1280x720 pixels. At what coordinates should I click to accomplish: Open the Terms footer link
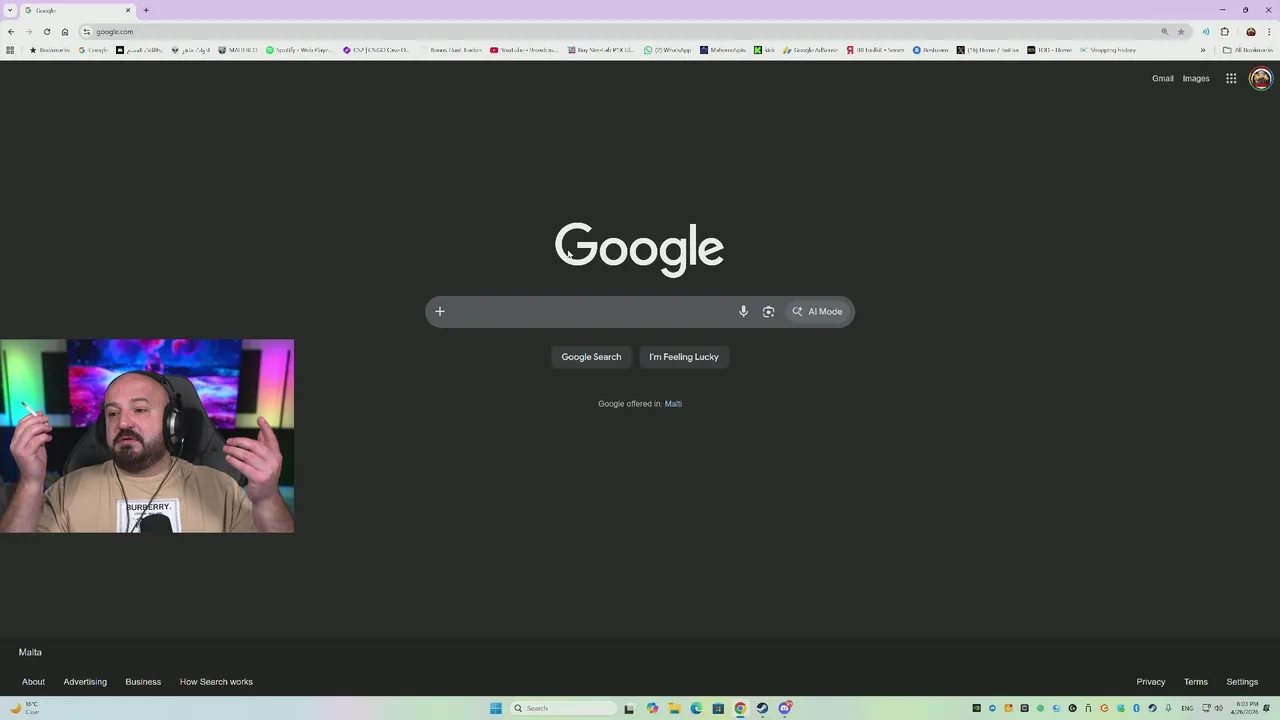pos(1196,682)
